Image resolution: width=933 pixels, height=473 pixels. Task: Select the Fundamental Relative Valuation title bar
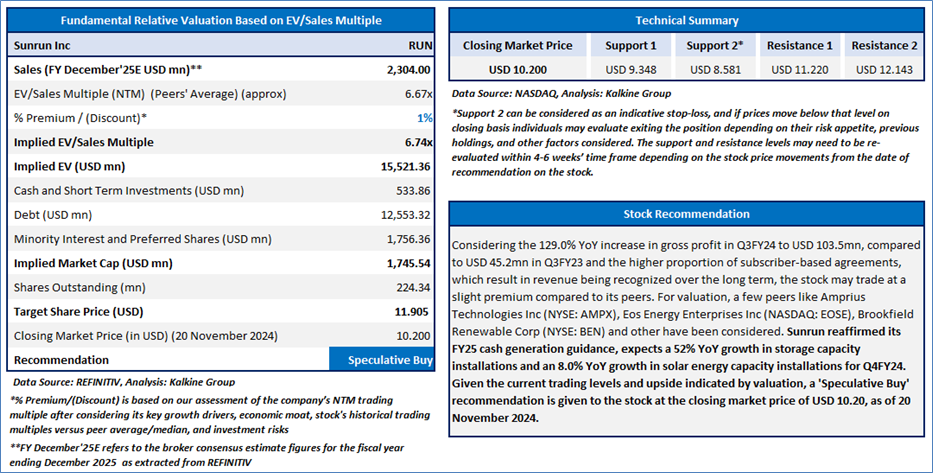pos(221,20)
